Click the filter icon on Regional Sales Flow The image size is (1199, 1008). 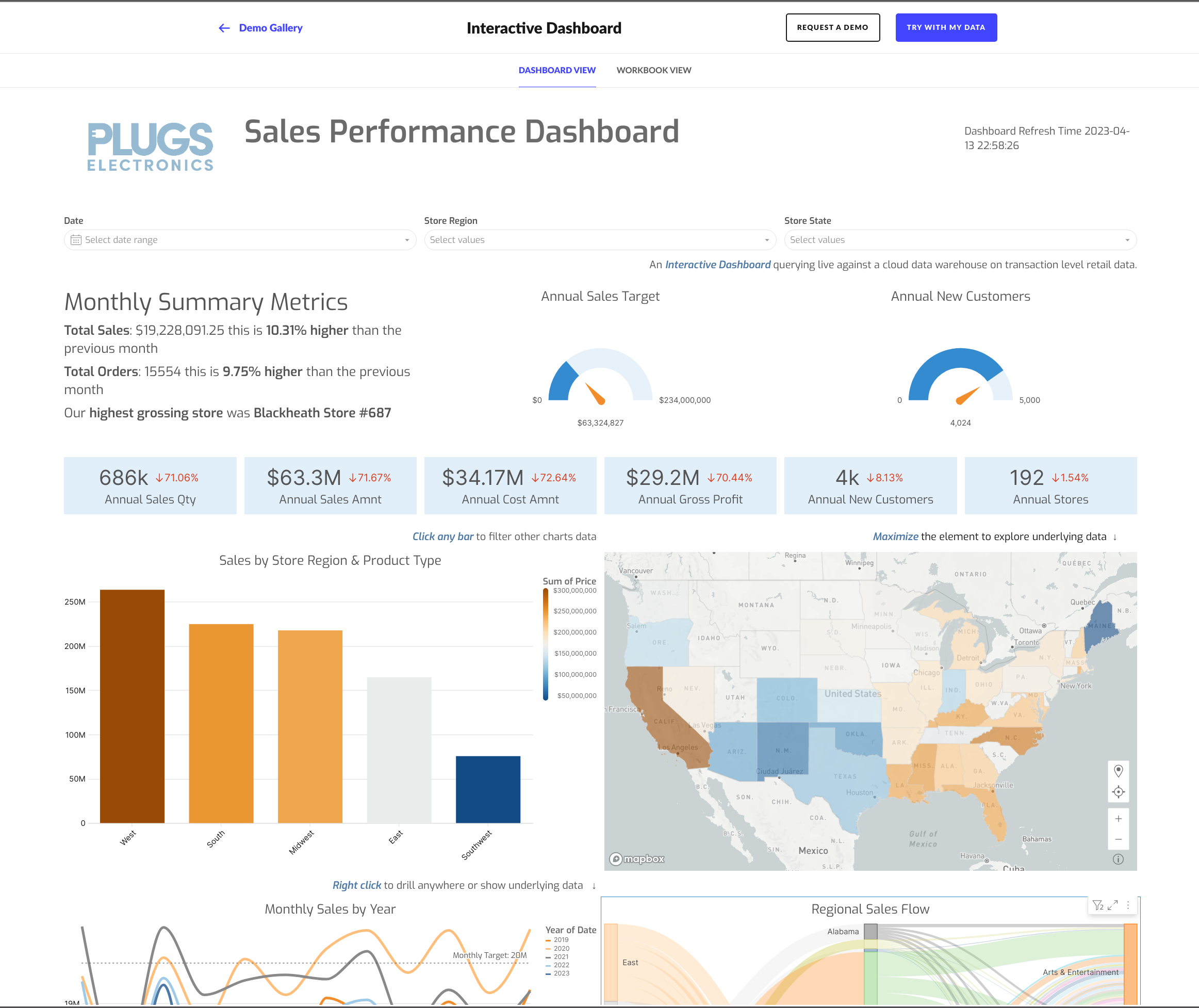point(1097,905)
